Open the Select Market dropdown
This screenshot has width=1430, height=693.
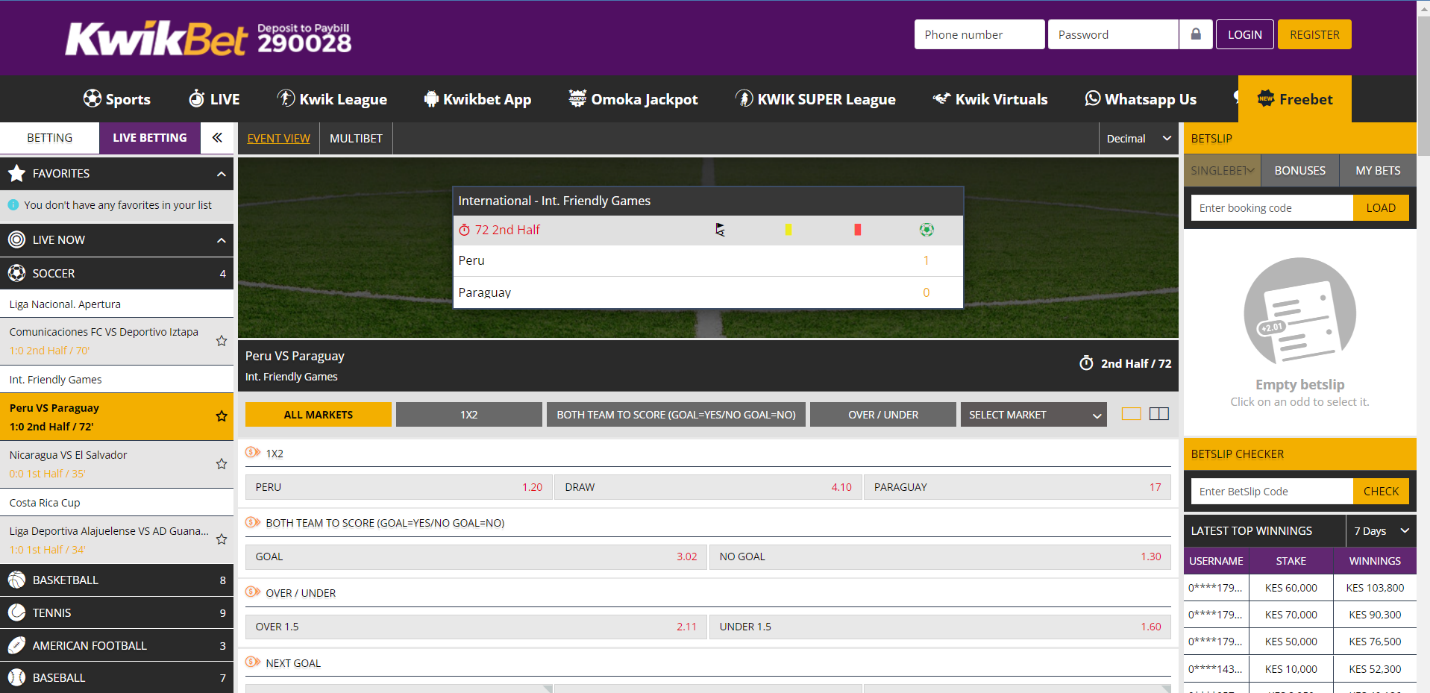point(1033,415)
